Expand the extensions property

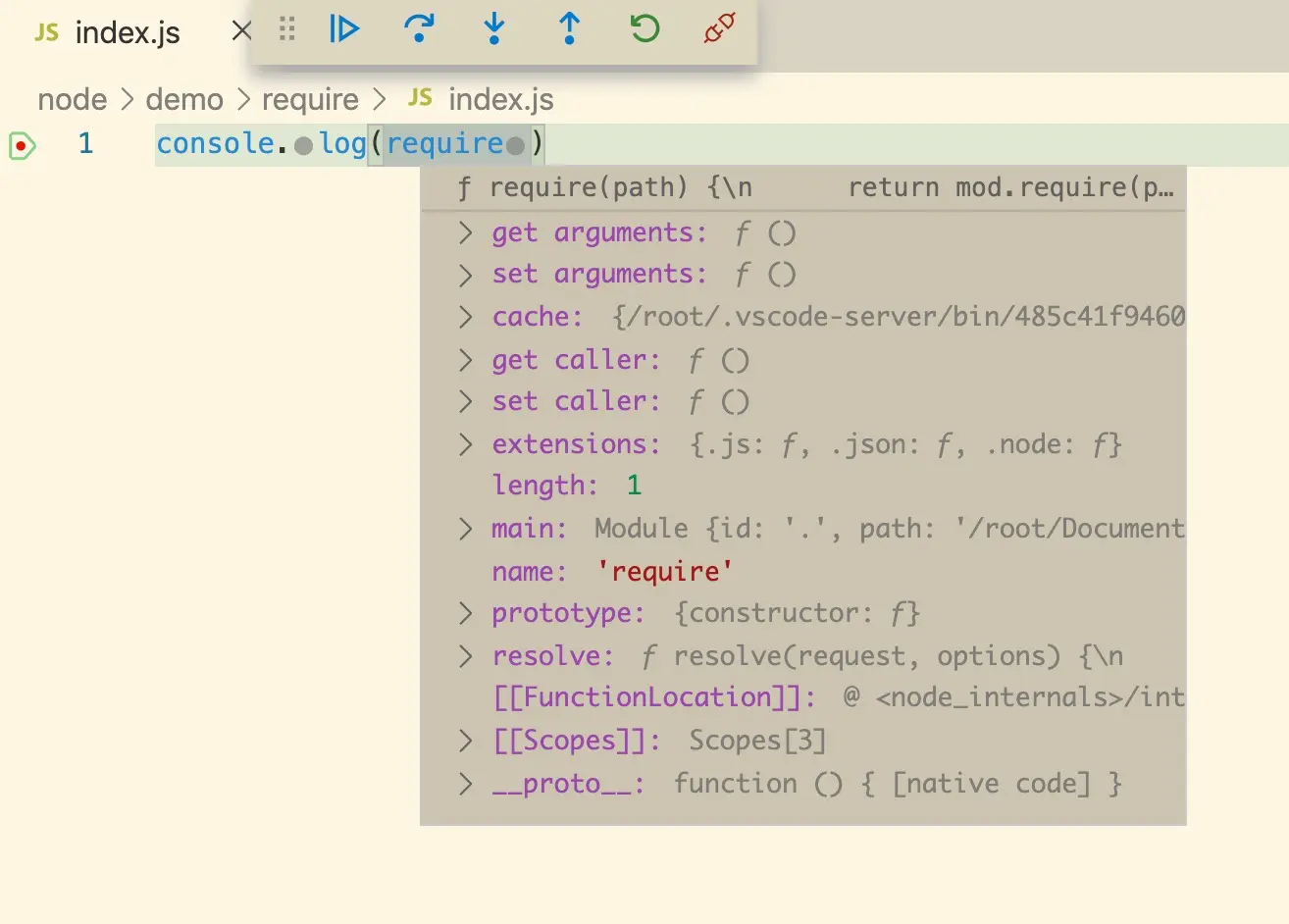click(466, 444)
